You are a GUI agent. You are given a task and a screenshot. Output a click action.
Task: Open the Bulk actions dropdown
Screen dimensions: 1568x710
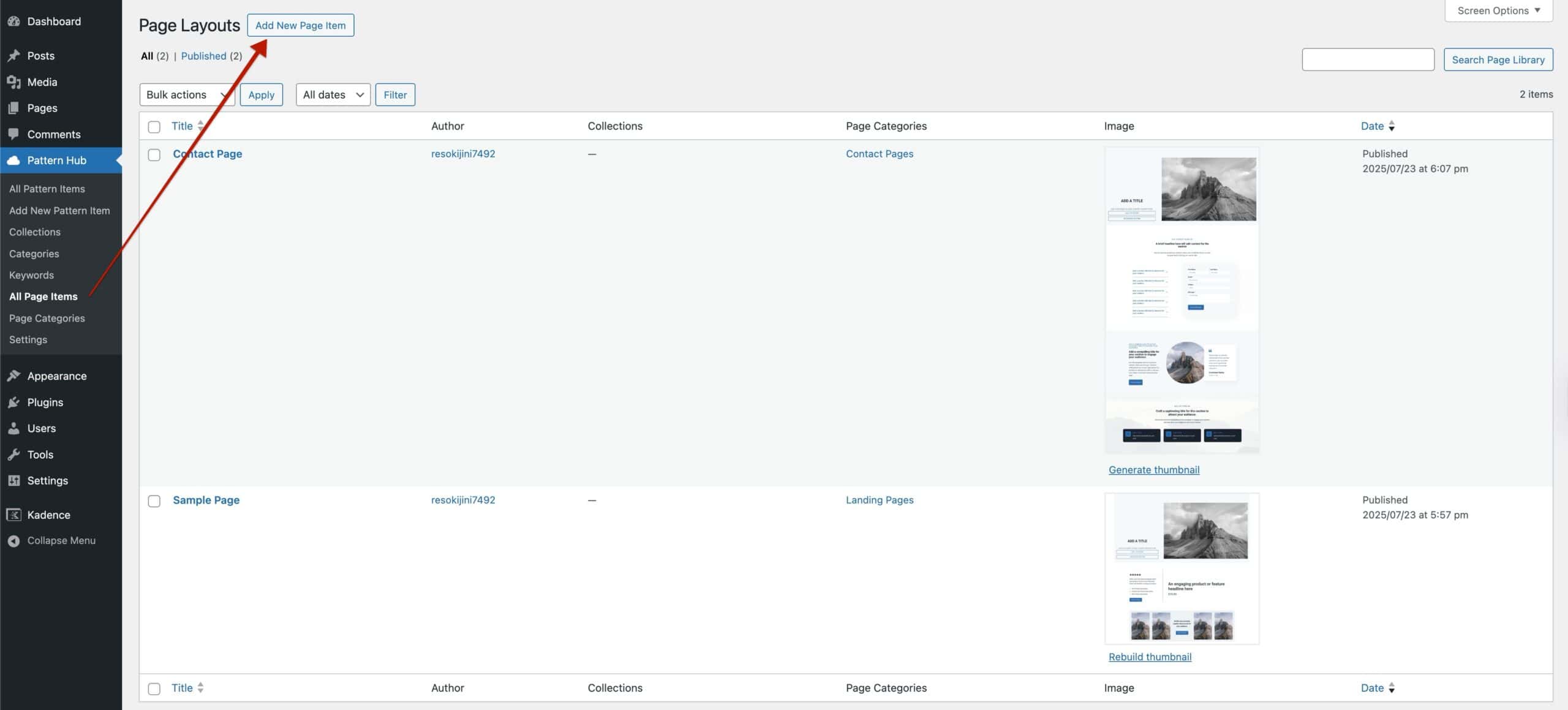tap(186, 94)
